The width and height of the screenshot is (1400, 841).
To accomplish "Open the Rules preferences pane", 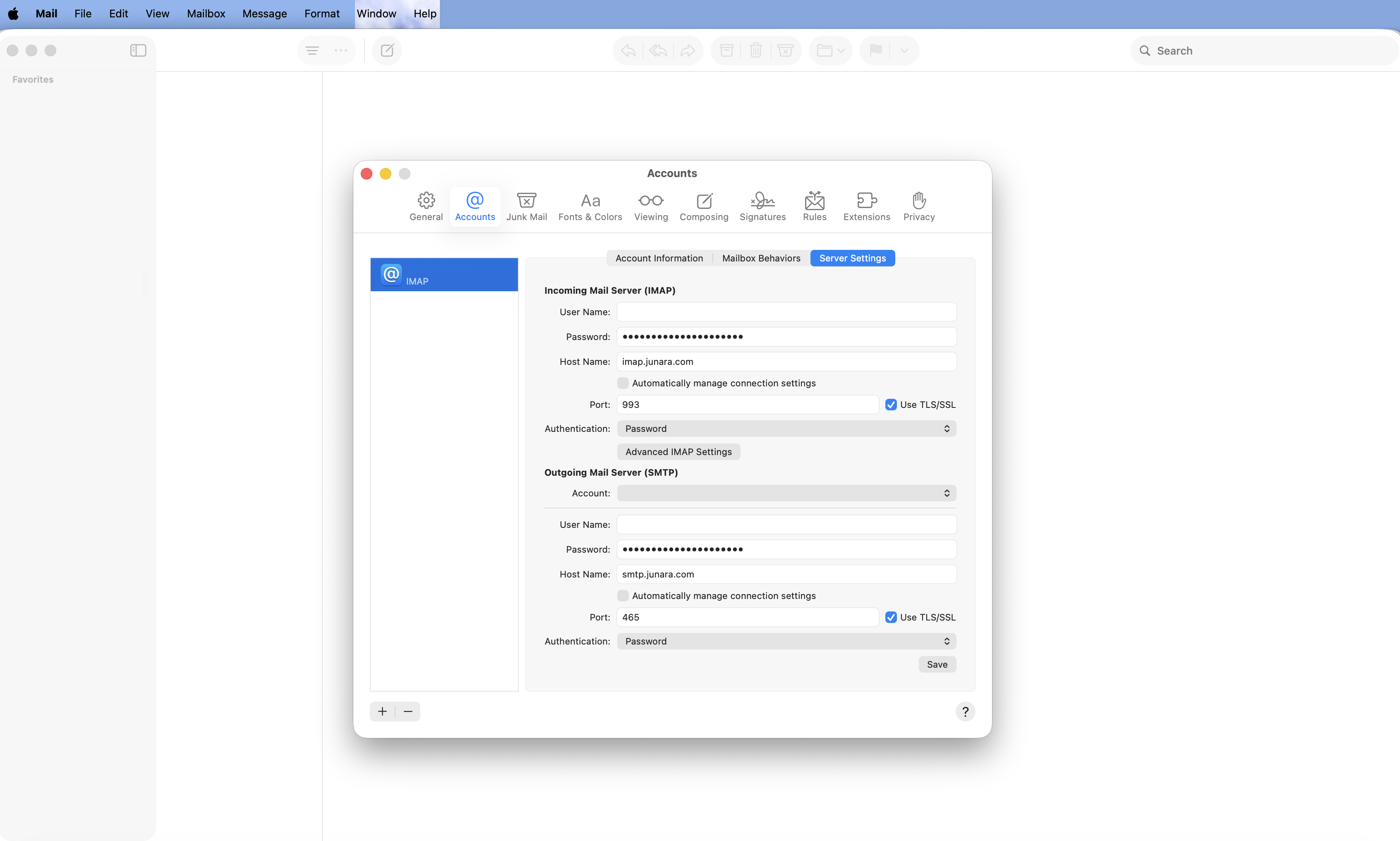I will [814, 206].
